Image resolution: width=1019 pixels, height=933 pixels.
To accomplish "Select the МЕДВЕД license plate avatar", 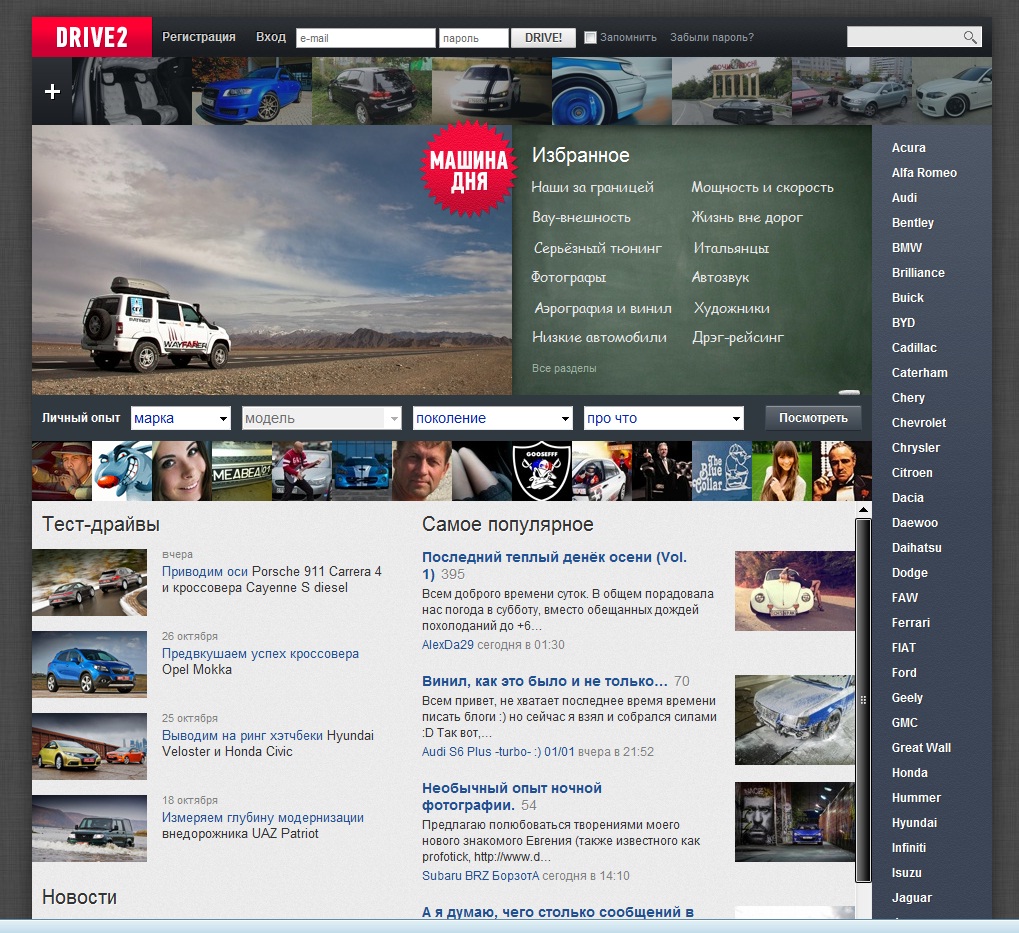I will pos(241,471).
